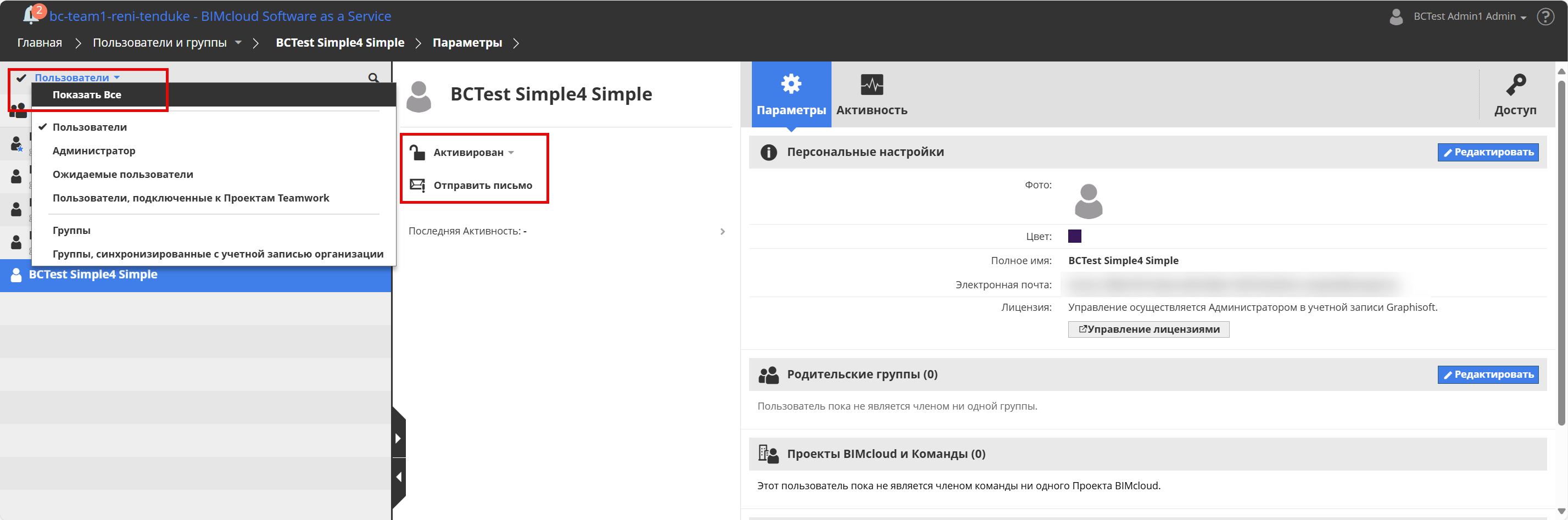Open the Доступ tab
This screenshot has height=520, width=1568.
tap(1515, 94)
